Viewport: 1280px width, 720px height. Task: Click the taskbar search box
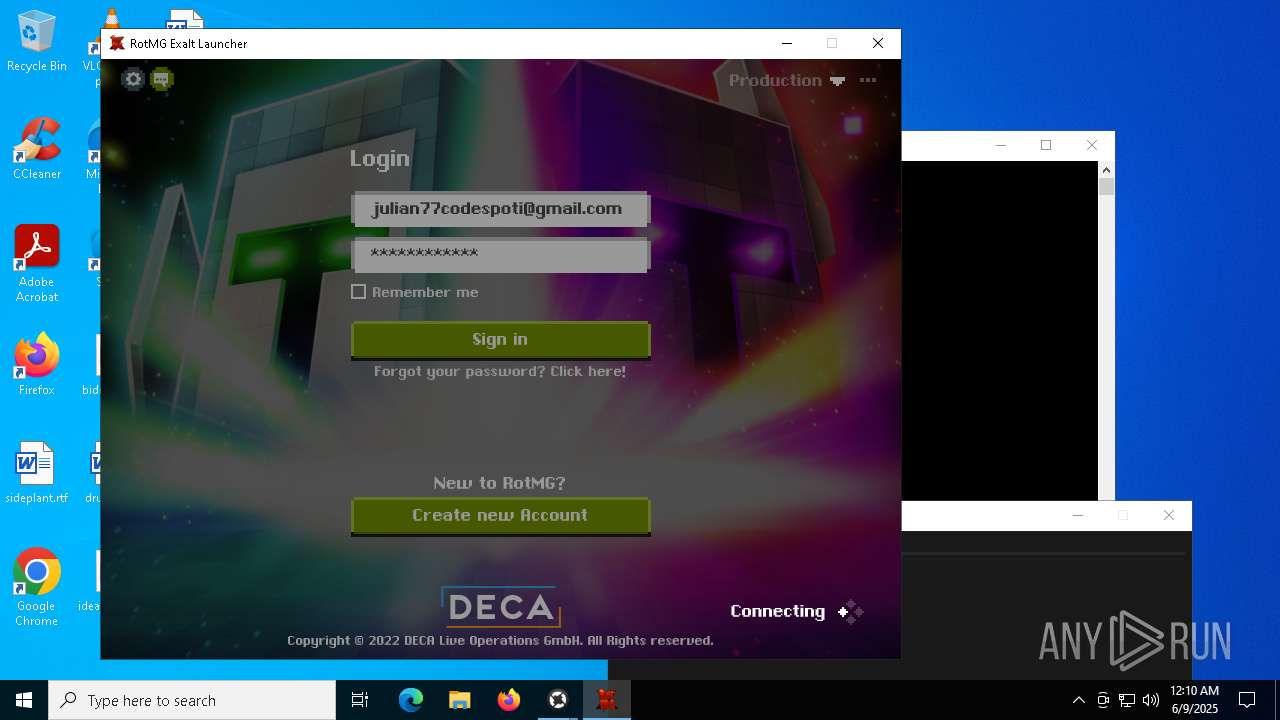[192, 700]
